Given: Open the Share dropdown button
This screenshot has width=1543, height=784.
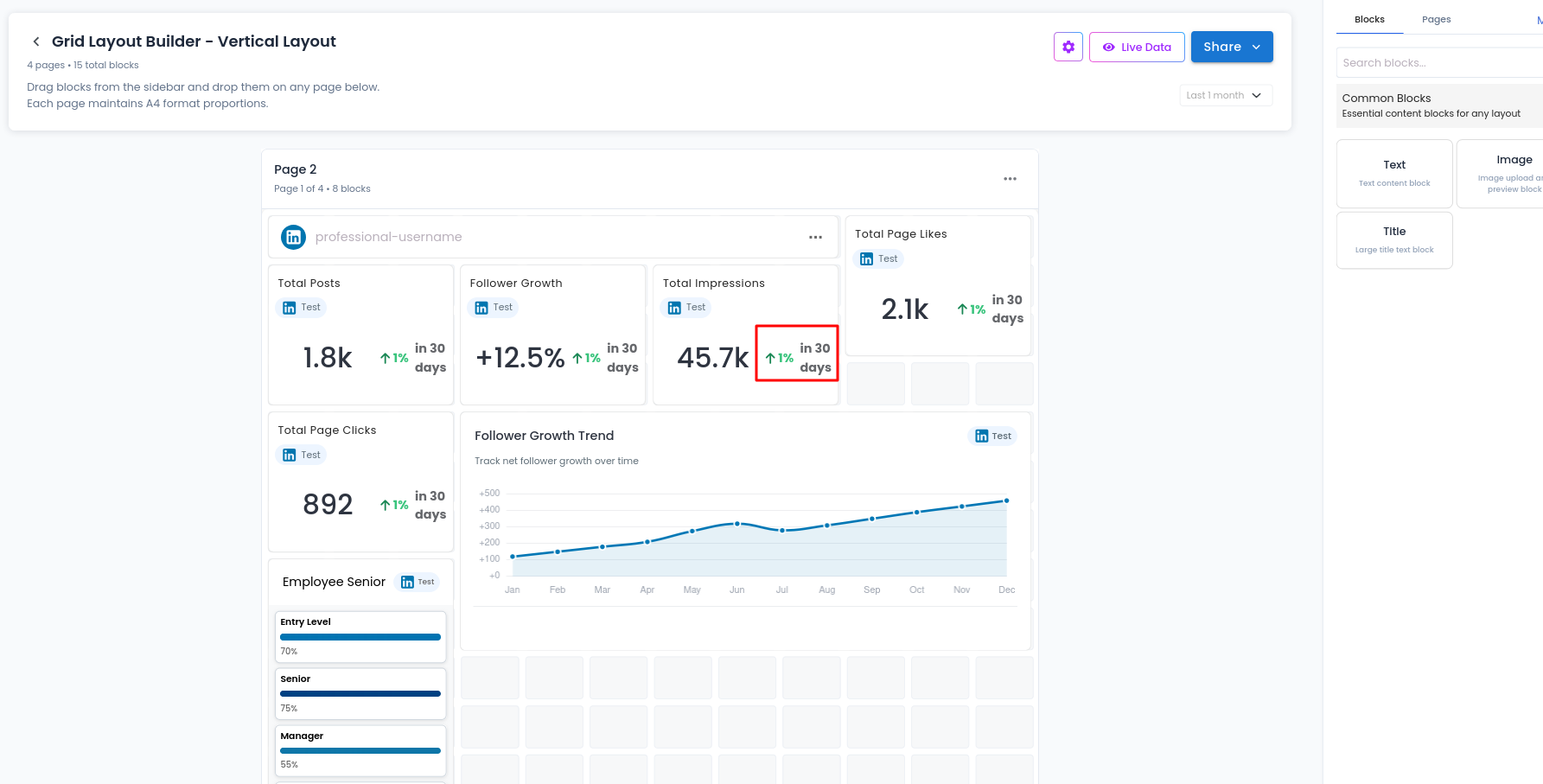Looking at the screenshot, I should pyautogui.click(x=1232, y=47).
